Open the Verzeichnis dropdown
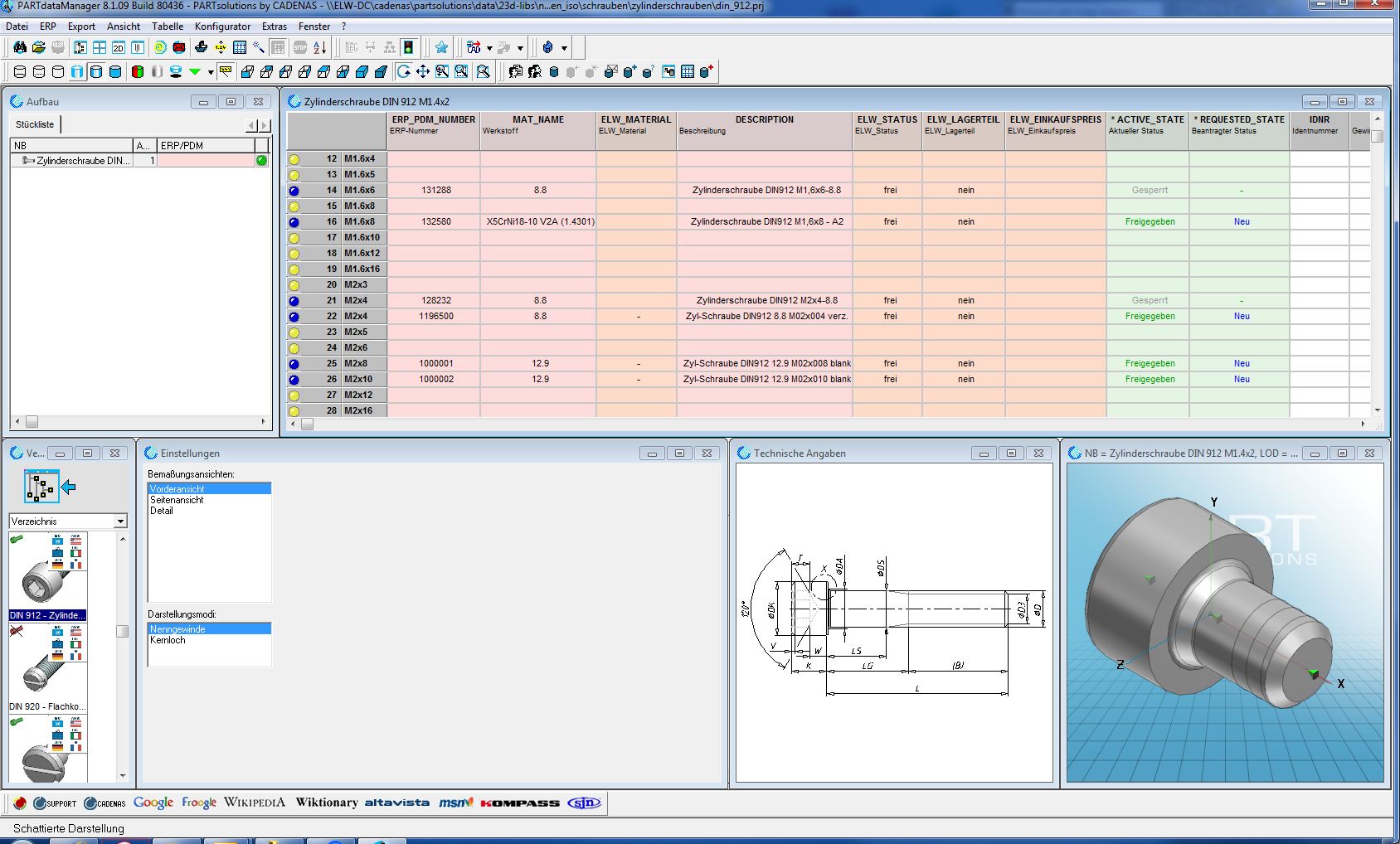The height and width of the screenshot is (844, 1400). (120, 521)
